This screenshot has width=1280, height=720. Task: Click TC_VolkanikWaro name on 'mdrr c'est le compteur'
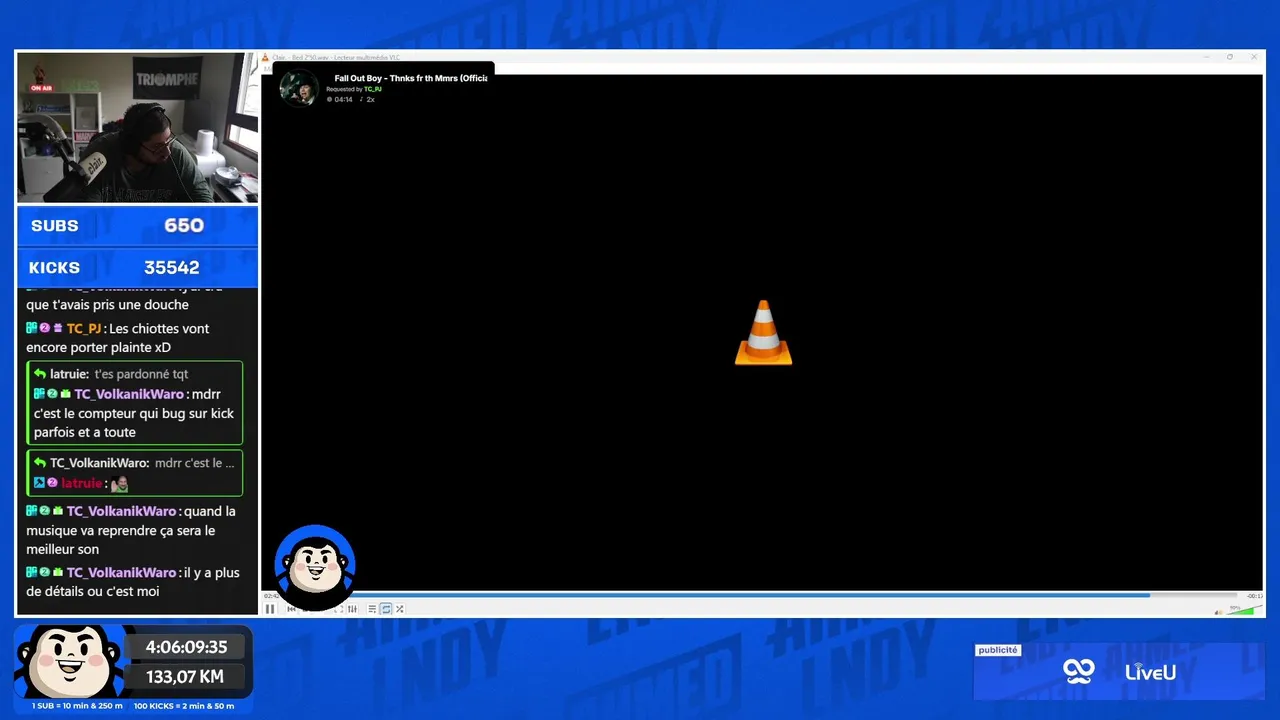129,394
